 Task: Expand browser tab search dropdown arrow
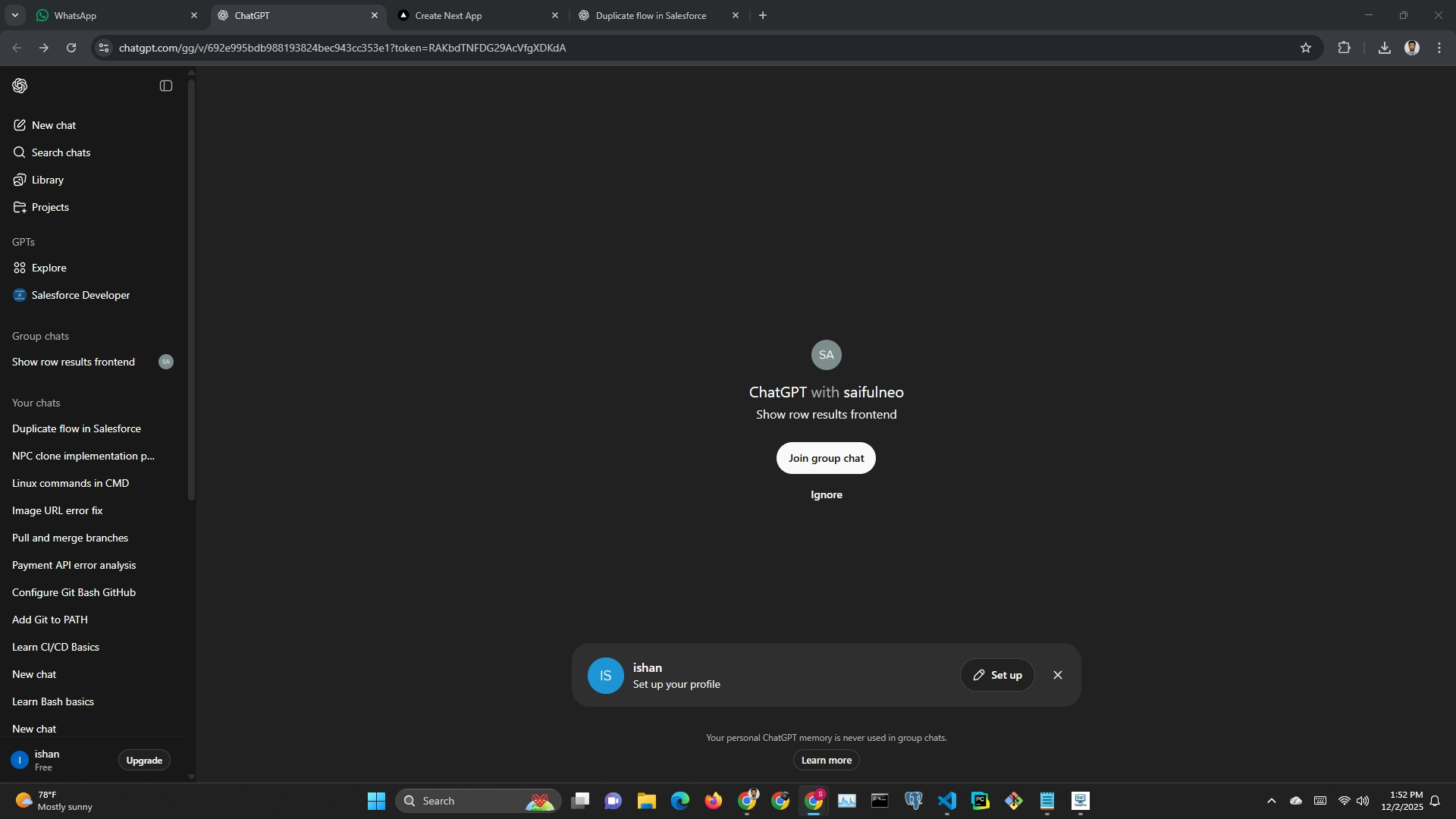tap(14, 15)
